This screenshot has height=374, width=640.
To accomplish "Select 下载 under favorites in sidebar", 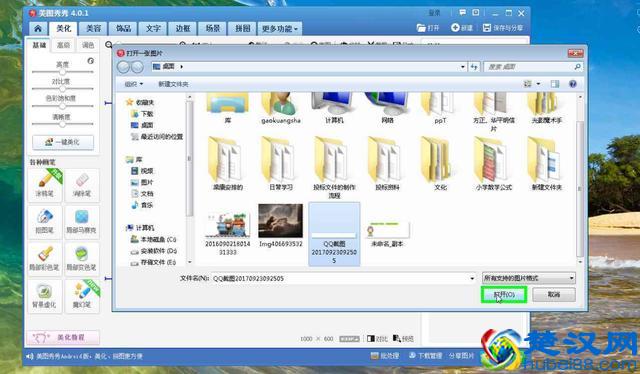I will tap(142, 114).
